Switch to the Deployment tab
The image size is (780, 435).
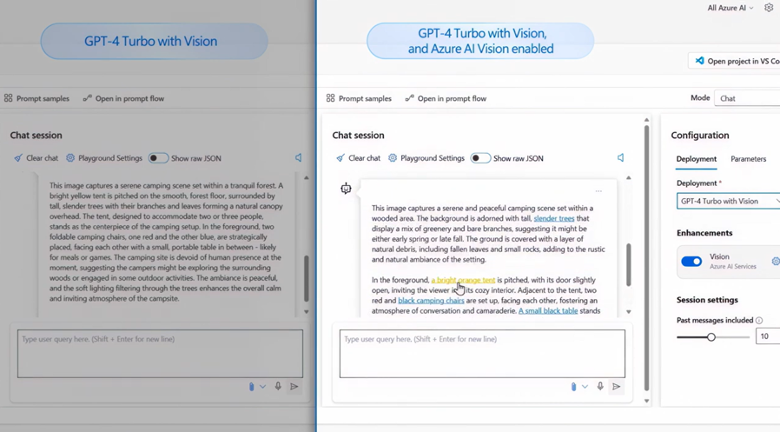coord(696,159)
